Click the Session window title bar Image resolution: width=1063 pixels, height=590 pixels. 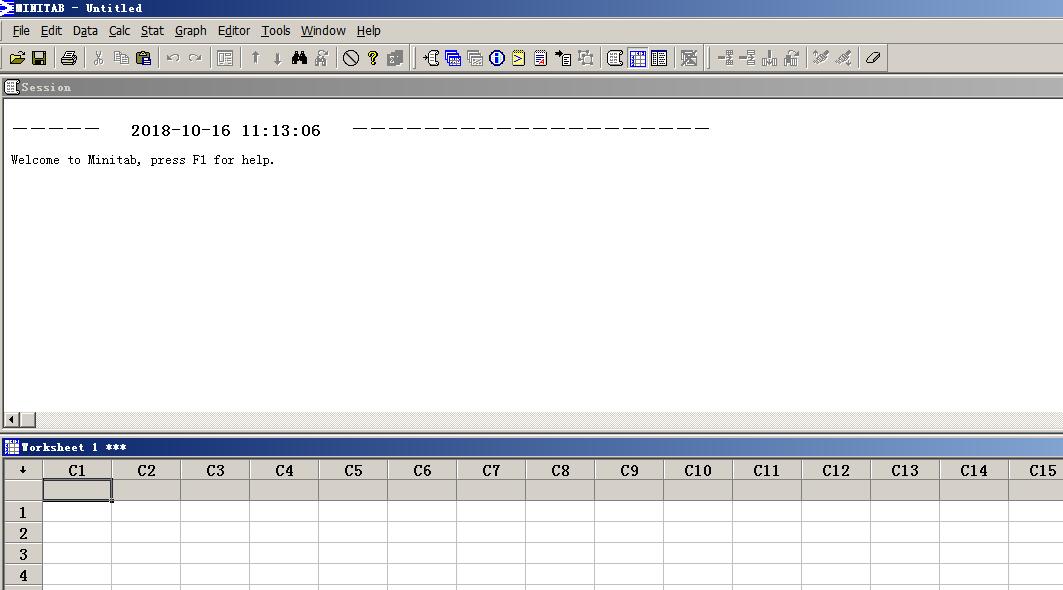click(532, 87)
